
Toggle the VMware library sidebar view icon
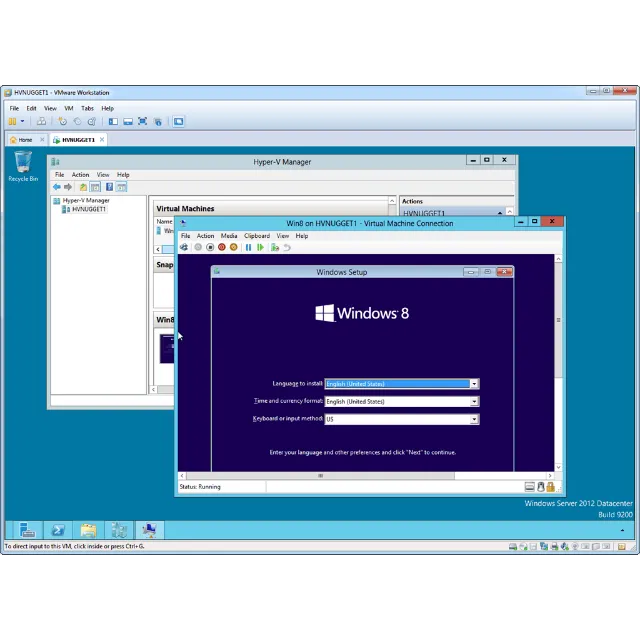(113, 121)
